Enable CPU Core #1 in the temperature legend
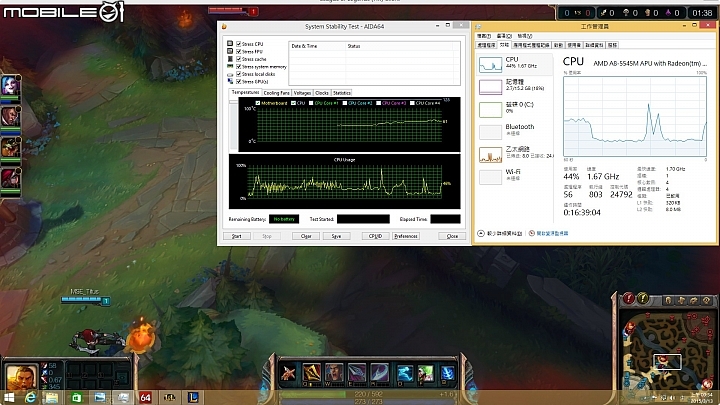 311,103
